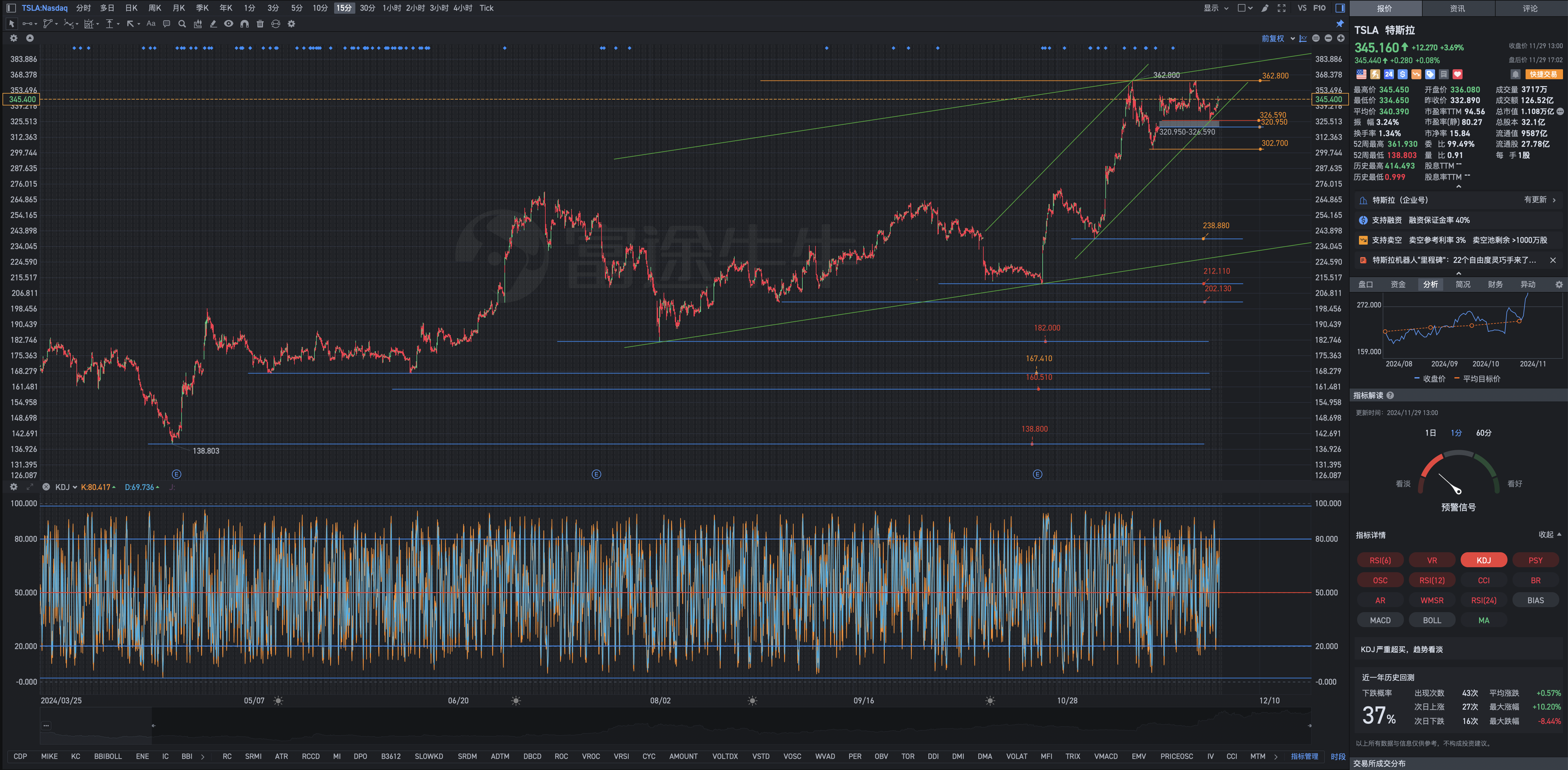Add the BBIBOLL indicator from bottom bar
This screenshot has width=1568, height=770.
tap(108, 757)
